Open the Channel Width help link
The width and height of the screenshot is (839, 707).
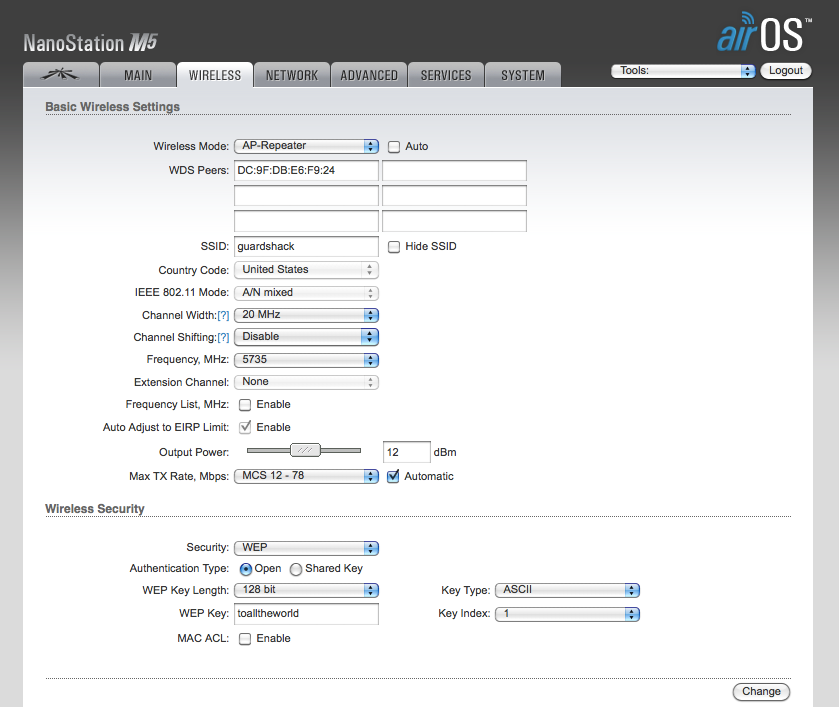click(222, 314)
